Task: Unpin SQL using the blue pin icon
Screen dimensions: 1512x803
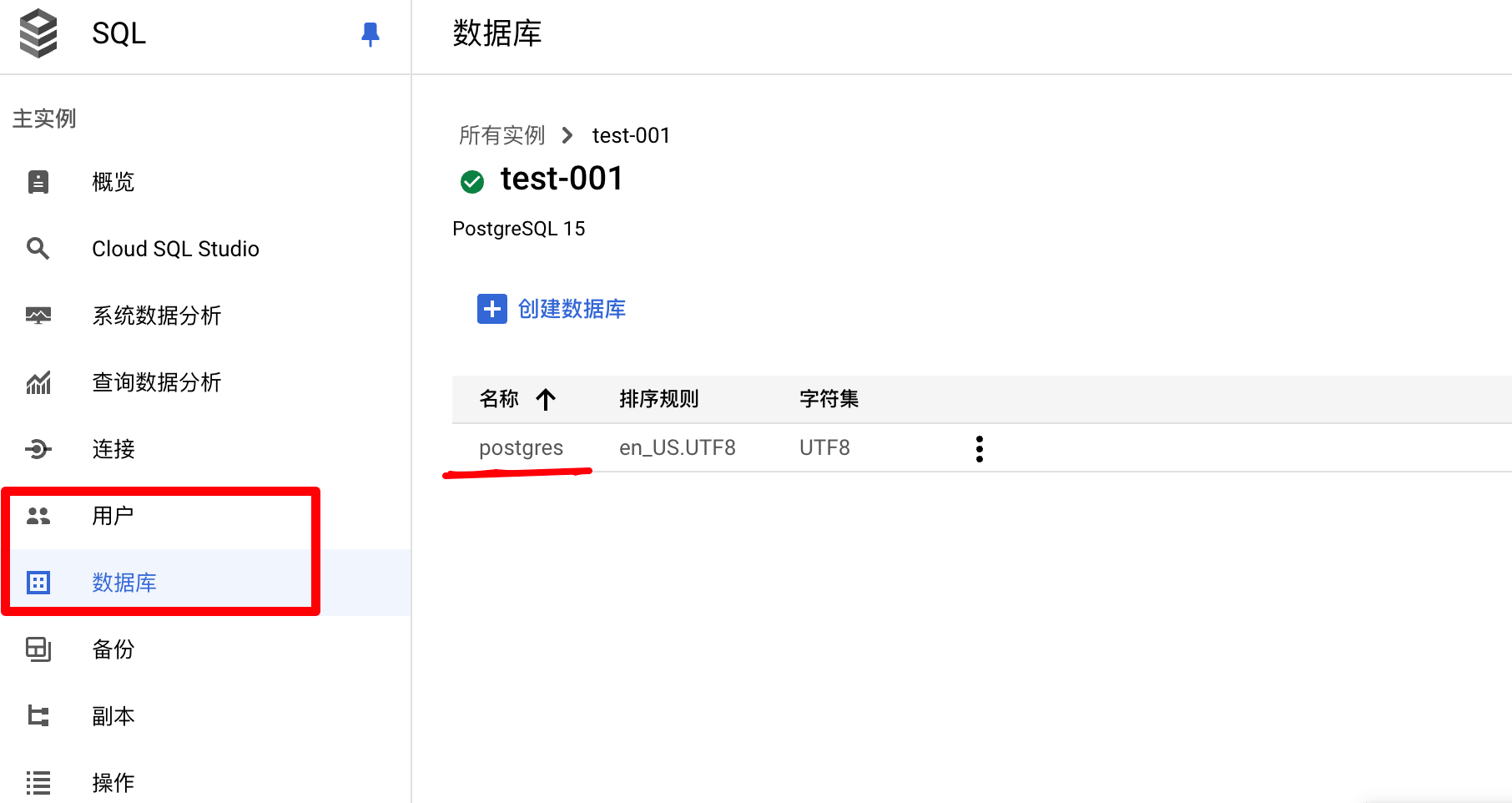Action: pos(370,34)
